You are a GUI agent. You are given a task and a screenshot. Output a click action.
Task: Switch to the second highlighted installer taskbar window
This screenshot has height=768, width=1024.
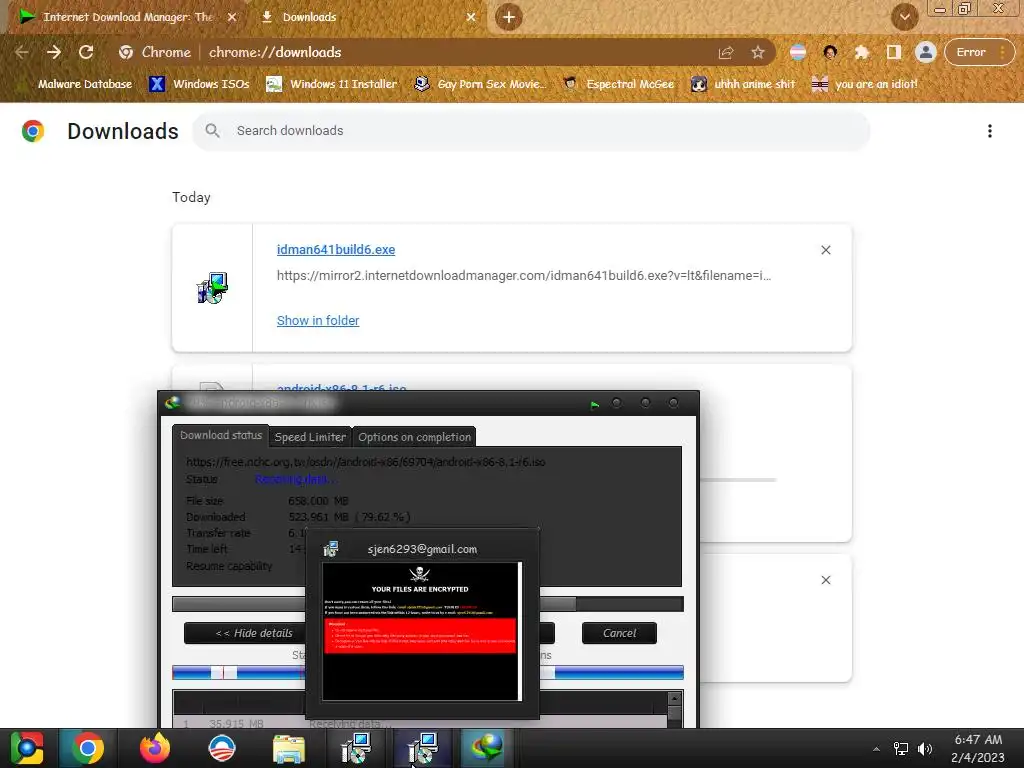(422, 748)
